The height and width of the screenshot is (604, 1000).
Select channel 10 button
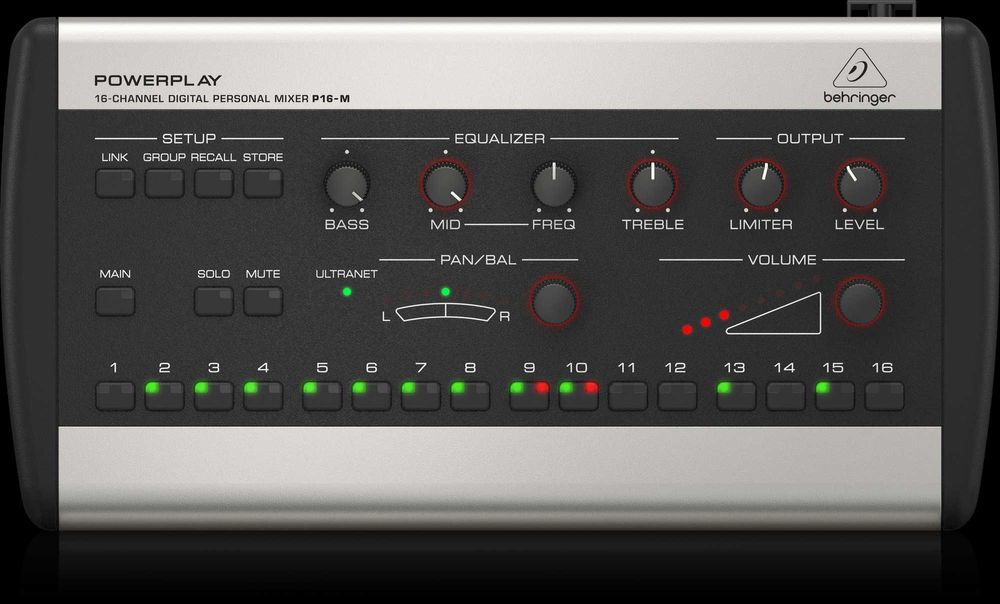(578, 396)
